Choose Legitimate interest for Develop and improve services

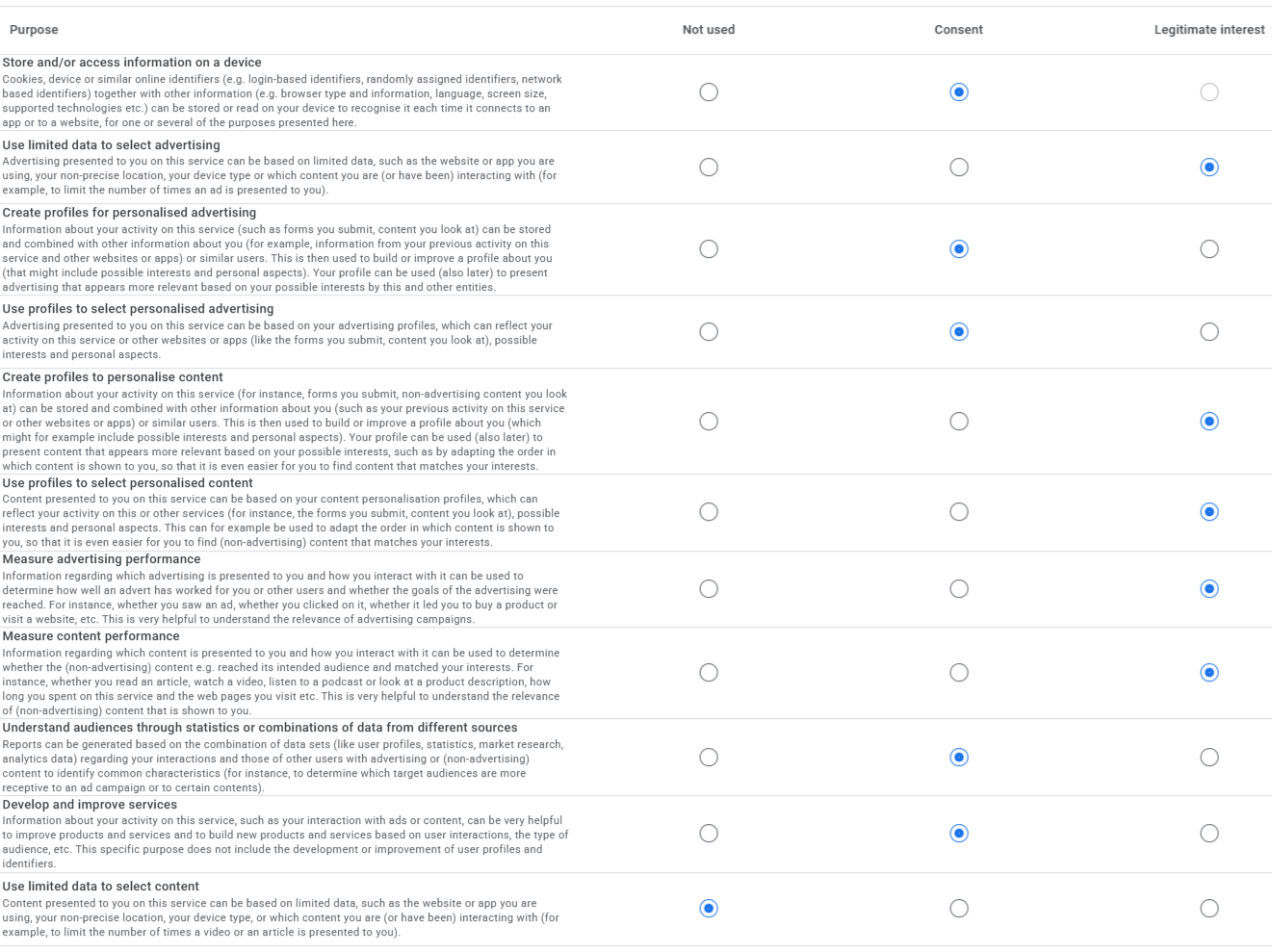pos(1209,834)
